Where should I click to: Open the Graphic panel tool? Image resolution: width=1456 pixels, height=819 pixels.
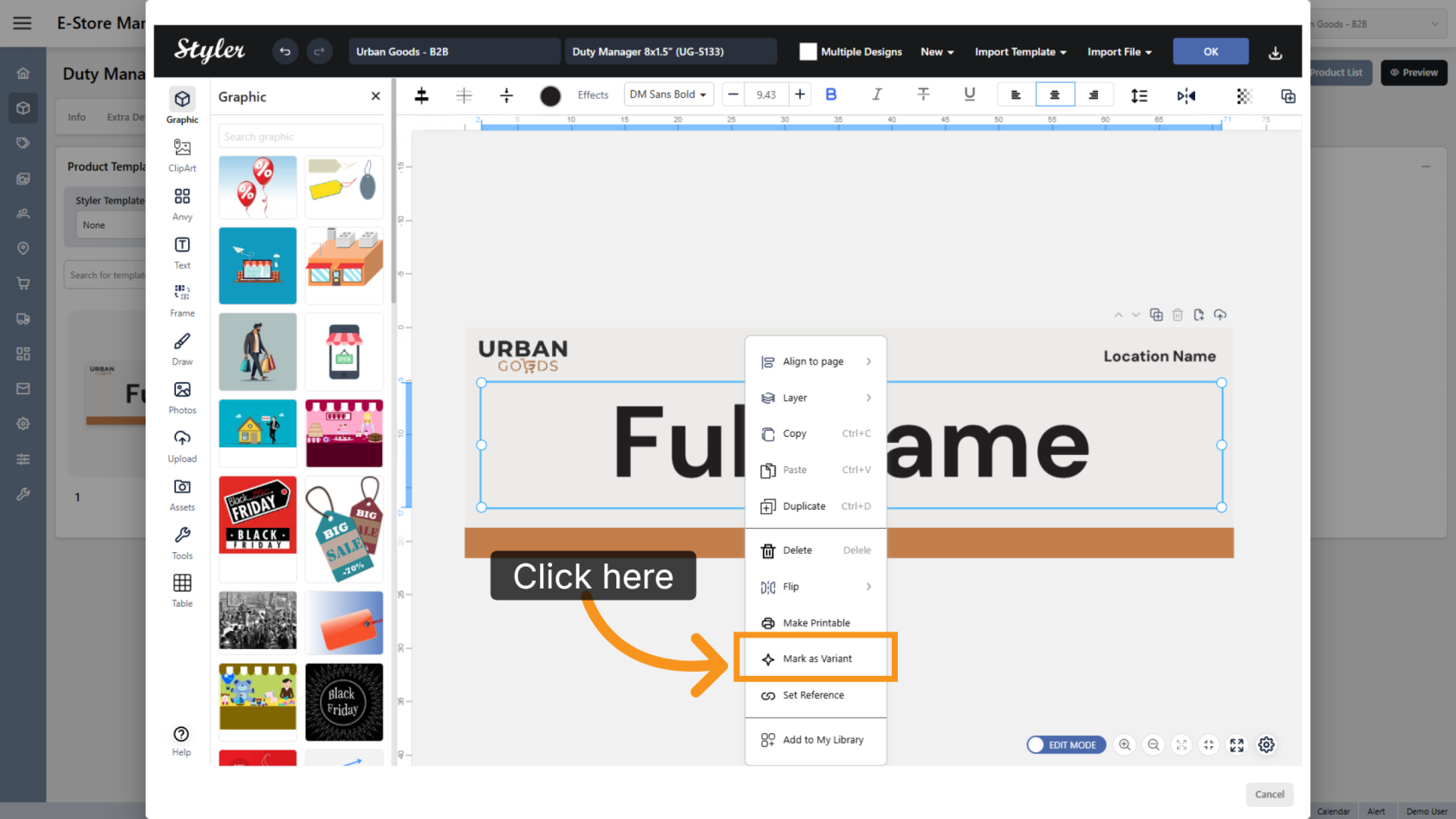click(x=182, y=106)
